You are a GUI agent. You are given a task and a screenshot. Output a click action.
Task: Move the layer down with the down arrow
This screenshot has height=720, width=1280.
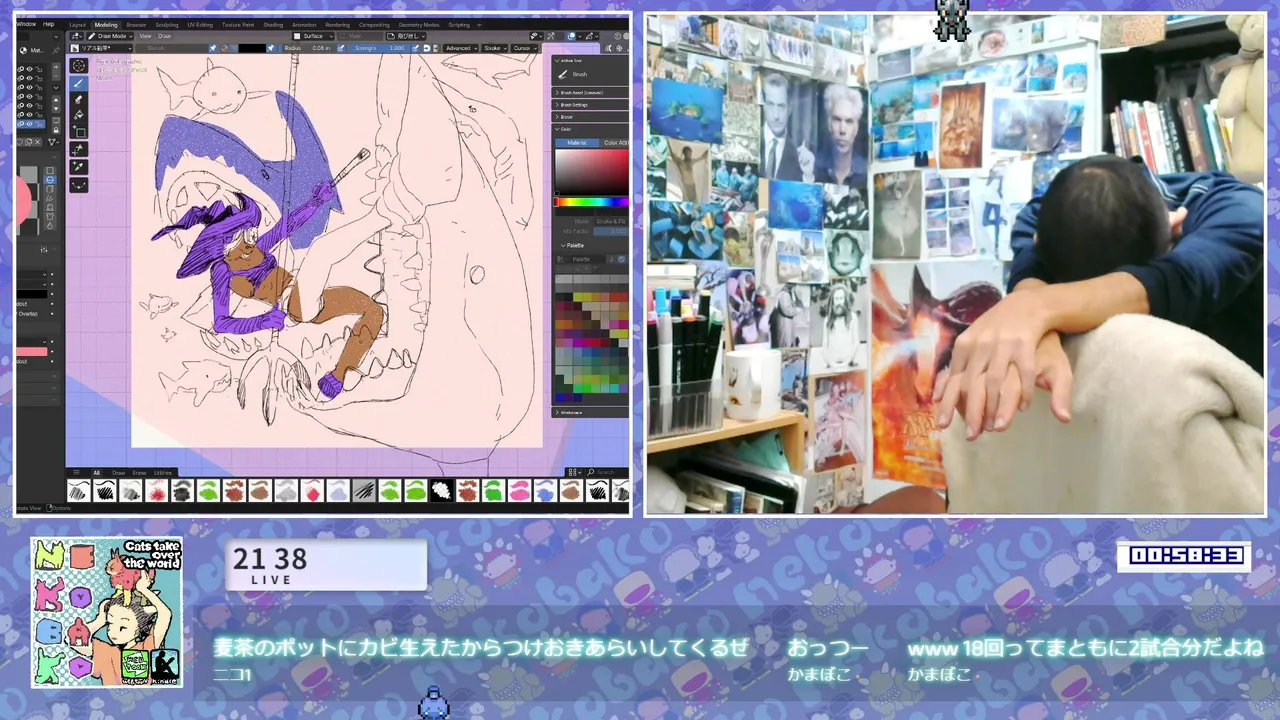point(56,109)
